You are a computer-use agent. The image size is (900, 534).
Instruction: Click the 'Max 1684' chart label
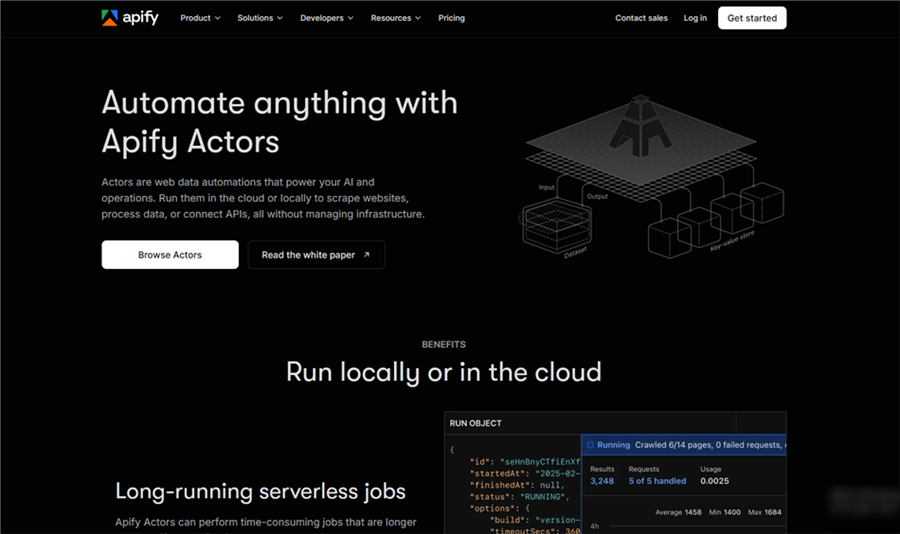pos(765,512)
